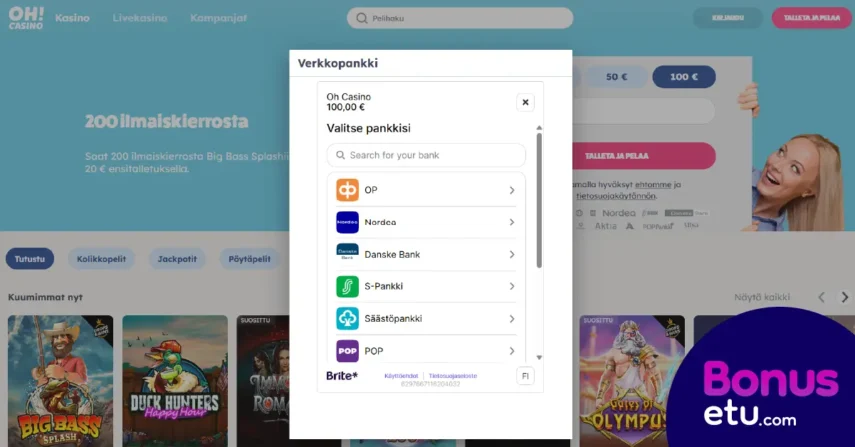Open the Käyttöehdot link in Brite footer
Image resolution: width=855 pixels, height=447 pixels.
coord(402,376)
